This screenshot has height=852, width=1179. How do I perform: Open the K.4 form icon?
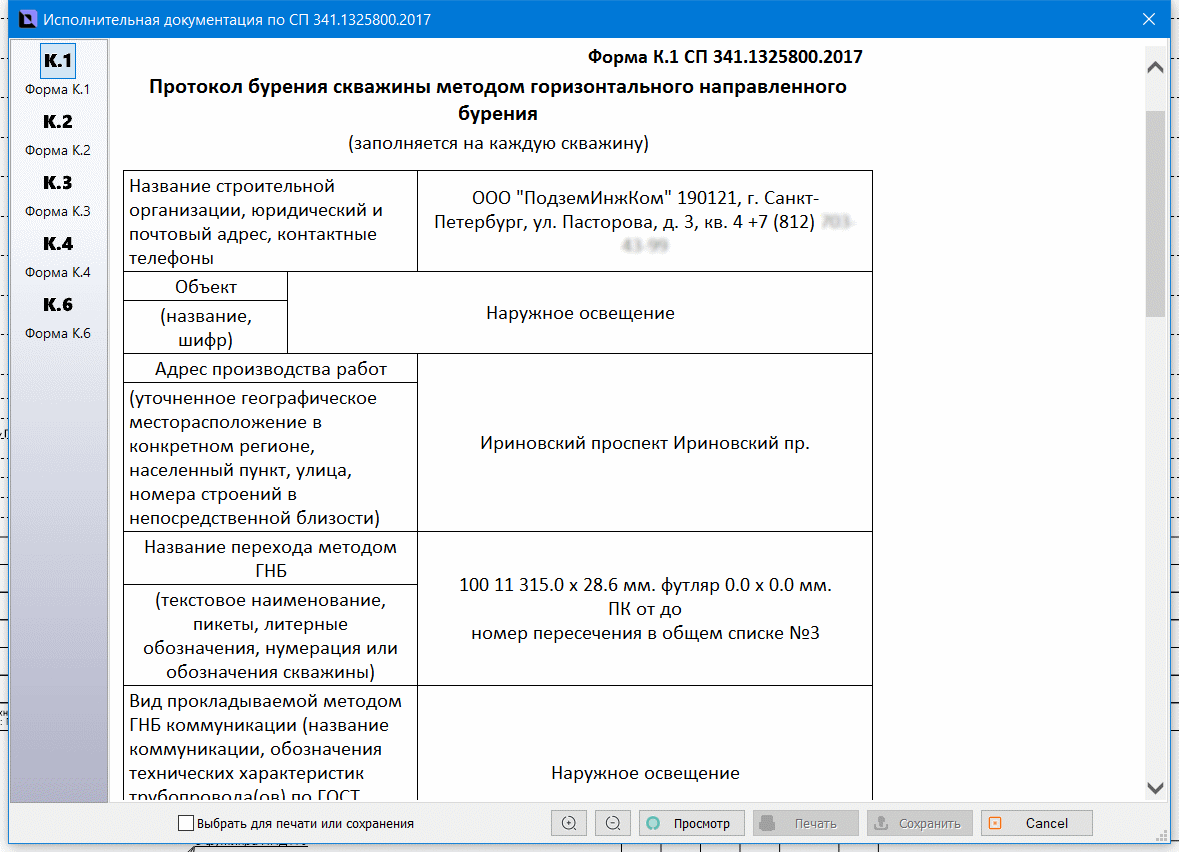[x=58, y=244]
